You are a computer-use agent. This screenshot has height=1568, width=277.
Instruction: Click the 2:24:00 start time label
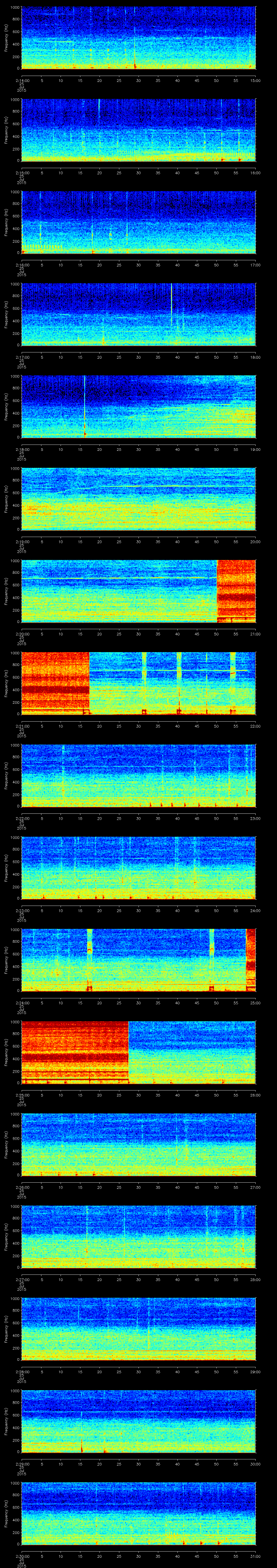(x=21, y=1003)
